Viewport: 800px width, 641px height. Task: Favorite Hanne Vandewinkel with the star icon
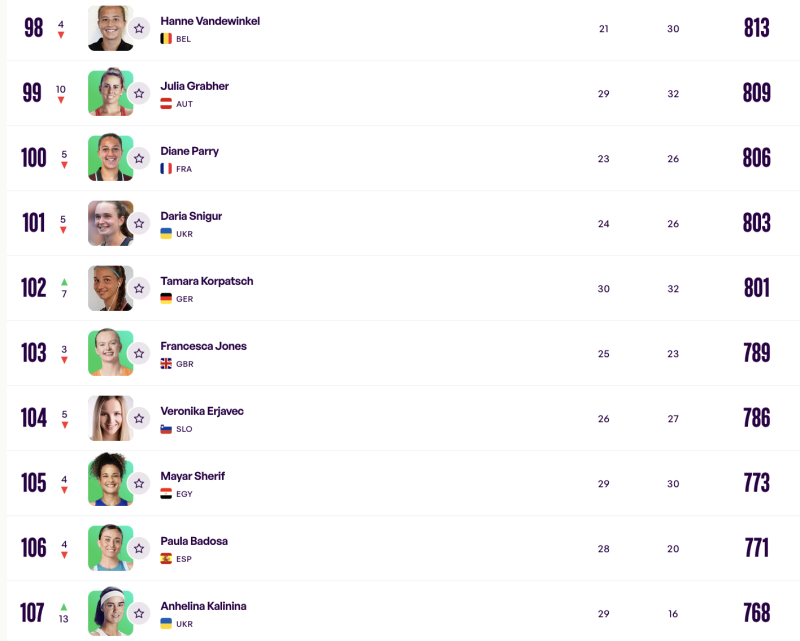[x=139, y=28]
